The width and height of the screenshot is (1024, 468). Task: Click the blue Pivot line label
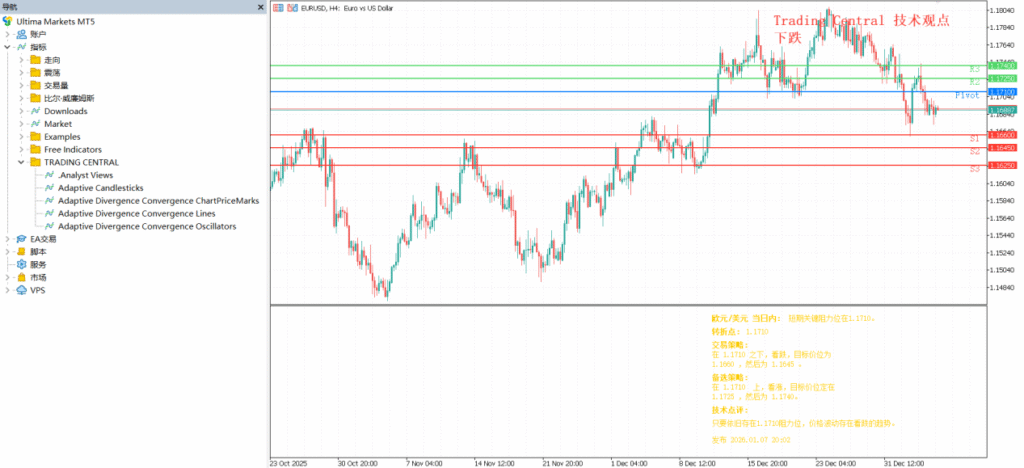(x=967, y=95)
